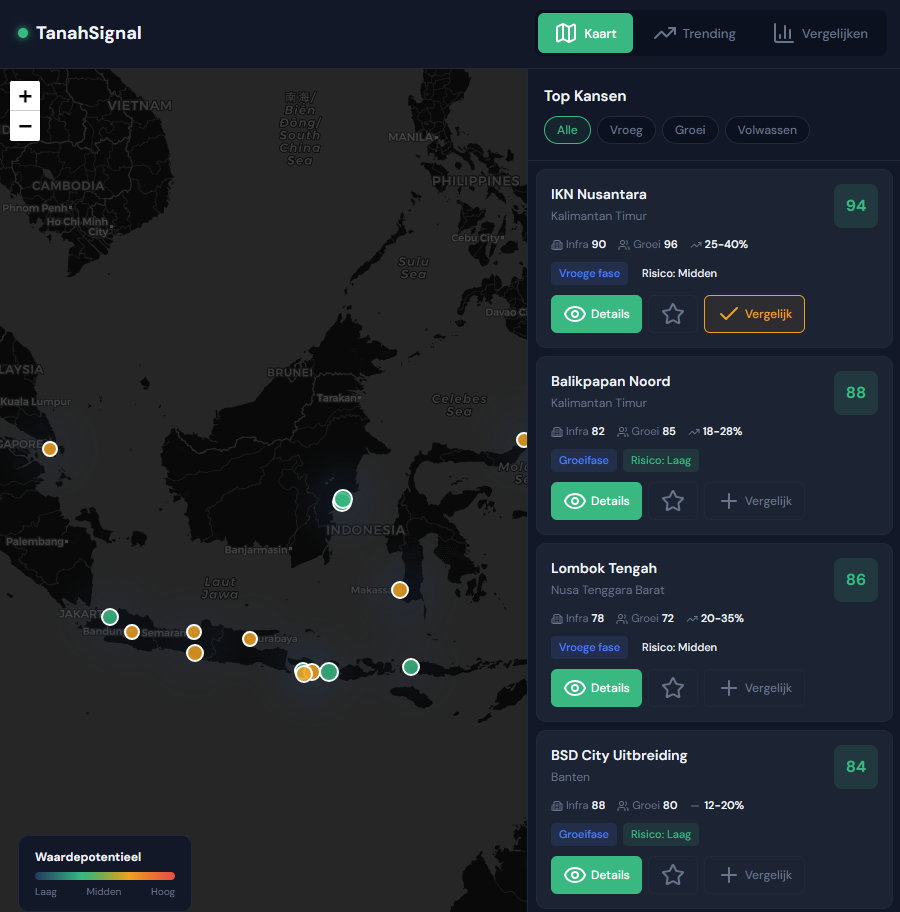
Task: Click the zoom-in plus control on the map
Action: click(x=24, y=96)
